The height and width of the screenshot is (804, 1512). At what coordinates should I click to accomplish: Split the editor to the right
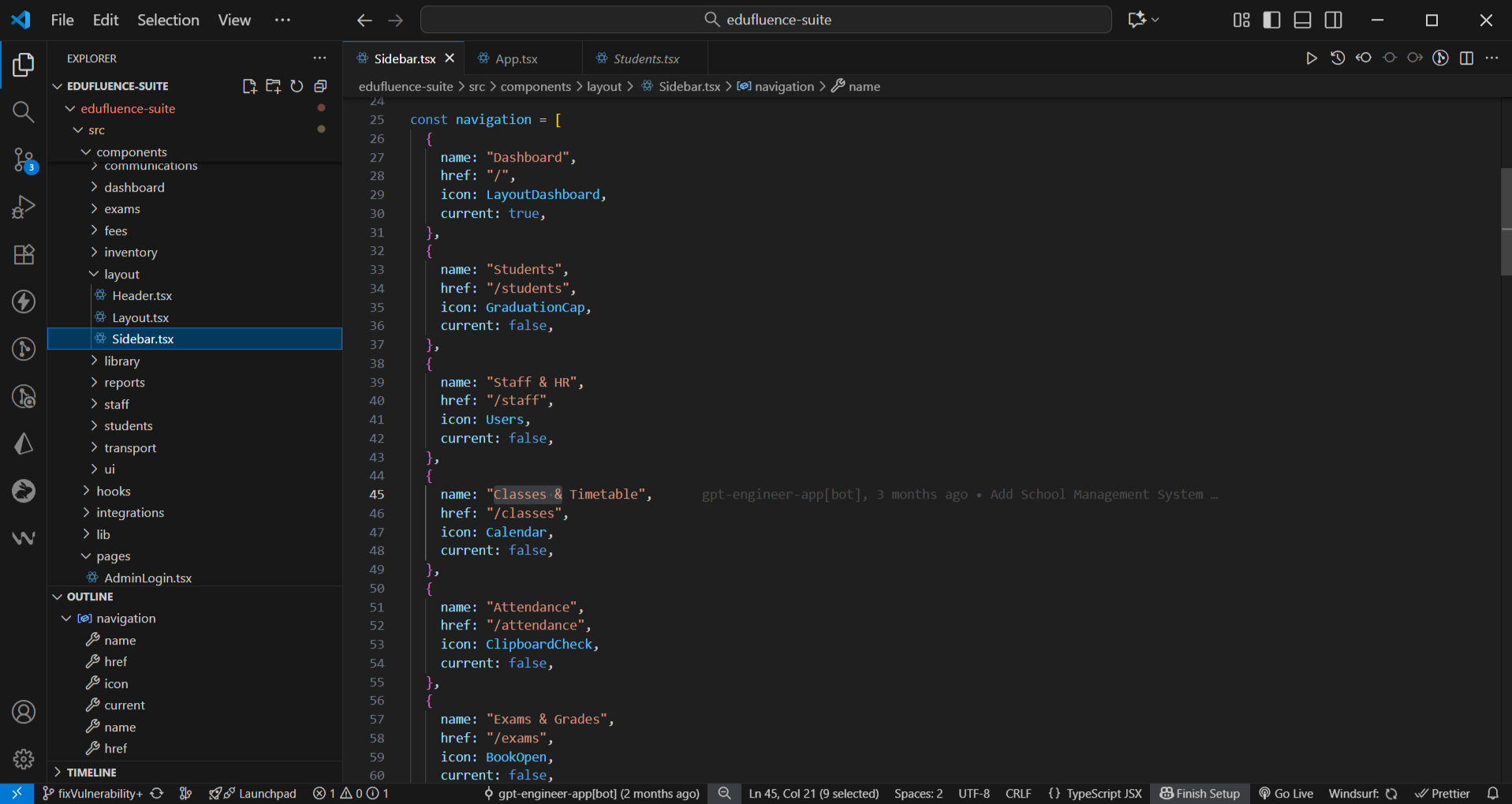[x=1466, y=58]
